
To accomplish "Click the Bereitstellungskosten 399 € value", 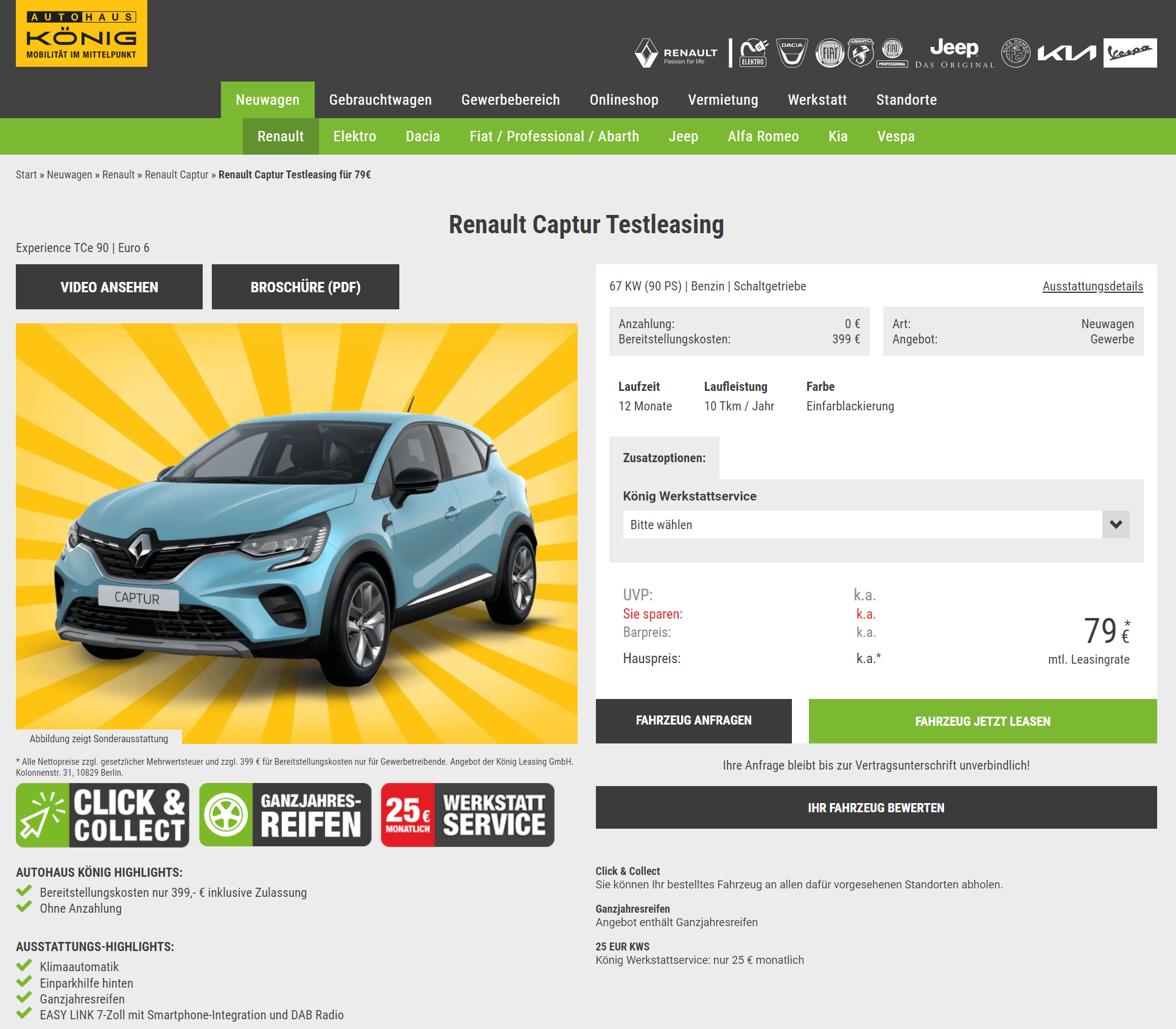I will [x=846, y=339].
